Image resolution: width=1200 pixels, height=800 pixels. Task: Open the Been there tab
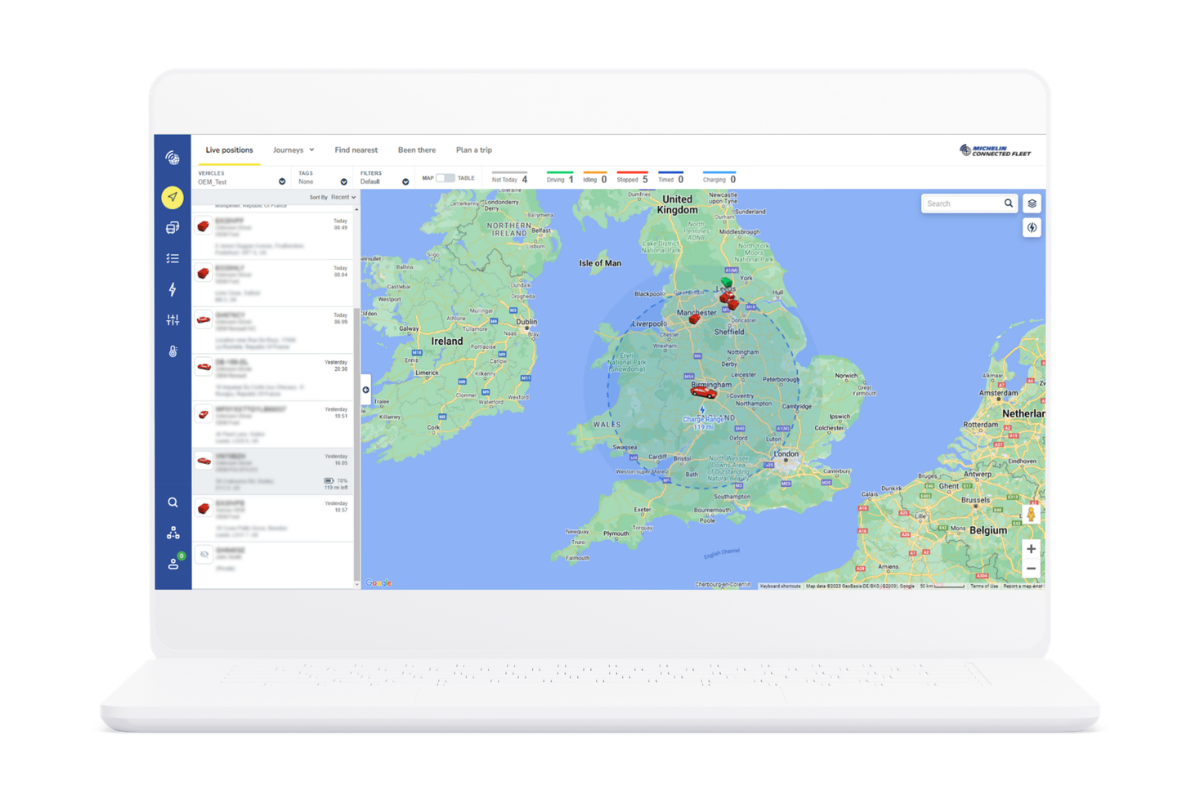pyautogui.click(x=417, y=150)
